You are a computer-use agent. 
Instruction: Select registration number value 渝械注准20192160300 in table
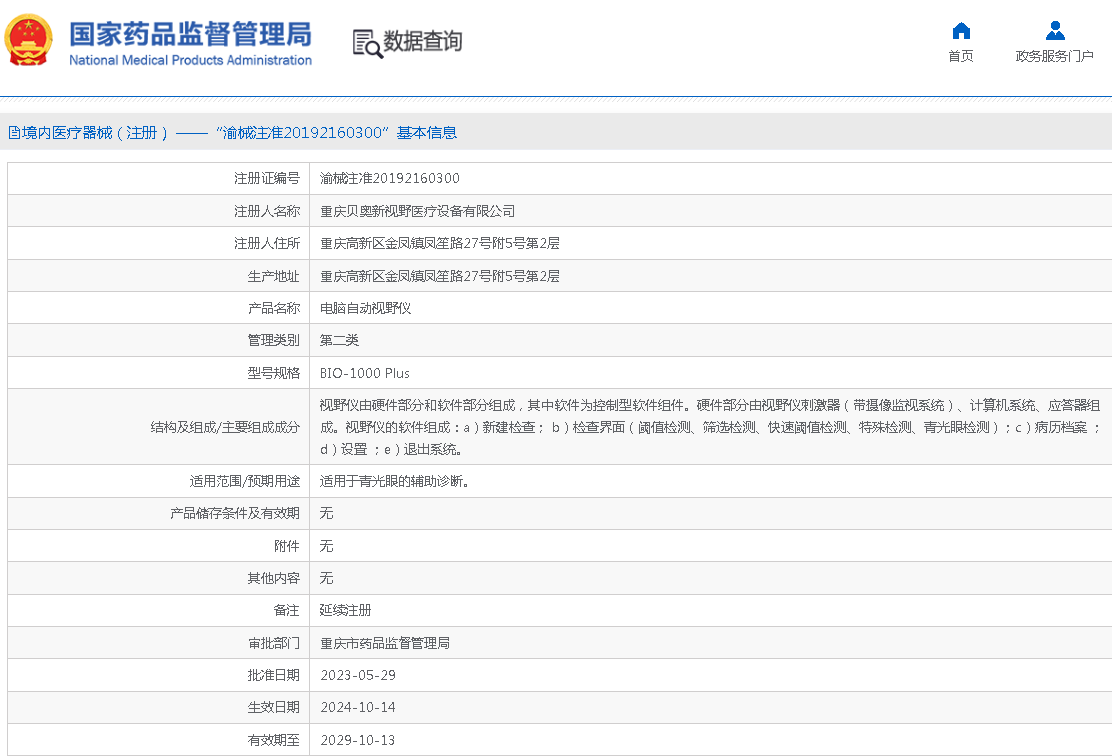pyautogui.click(x=390, y=179)
